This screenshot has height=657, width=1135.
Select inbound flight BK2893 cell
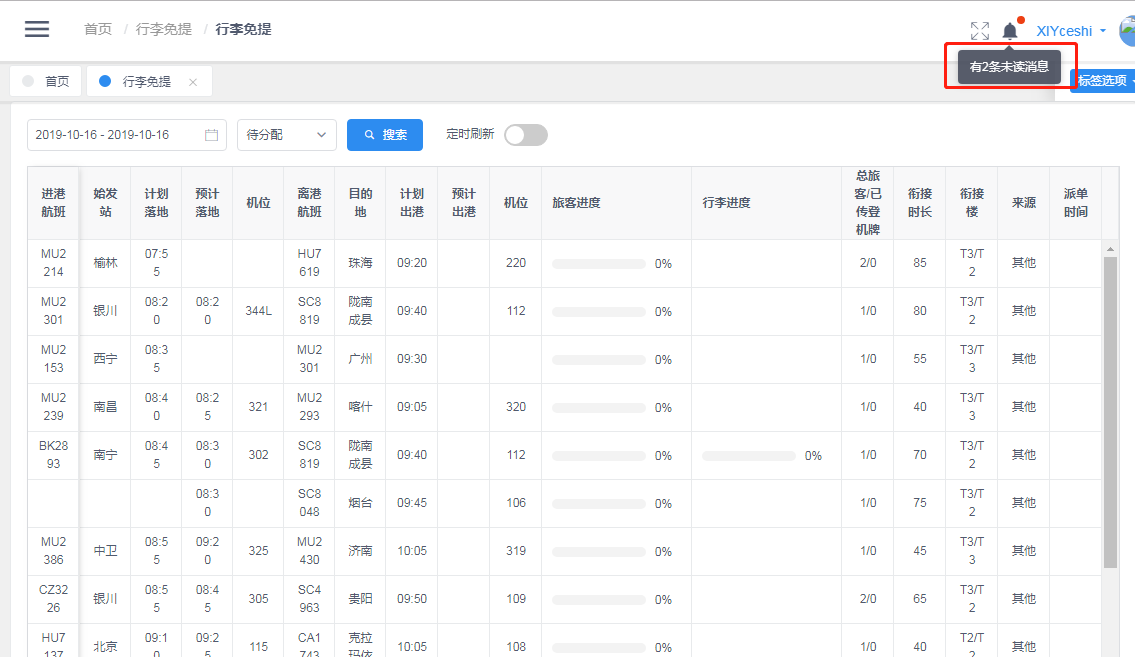pos(54,454)
